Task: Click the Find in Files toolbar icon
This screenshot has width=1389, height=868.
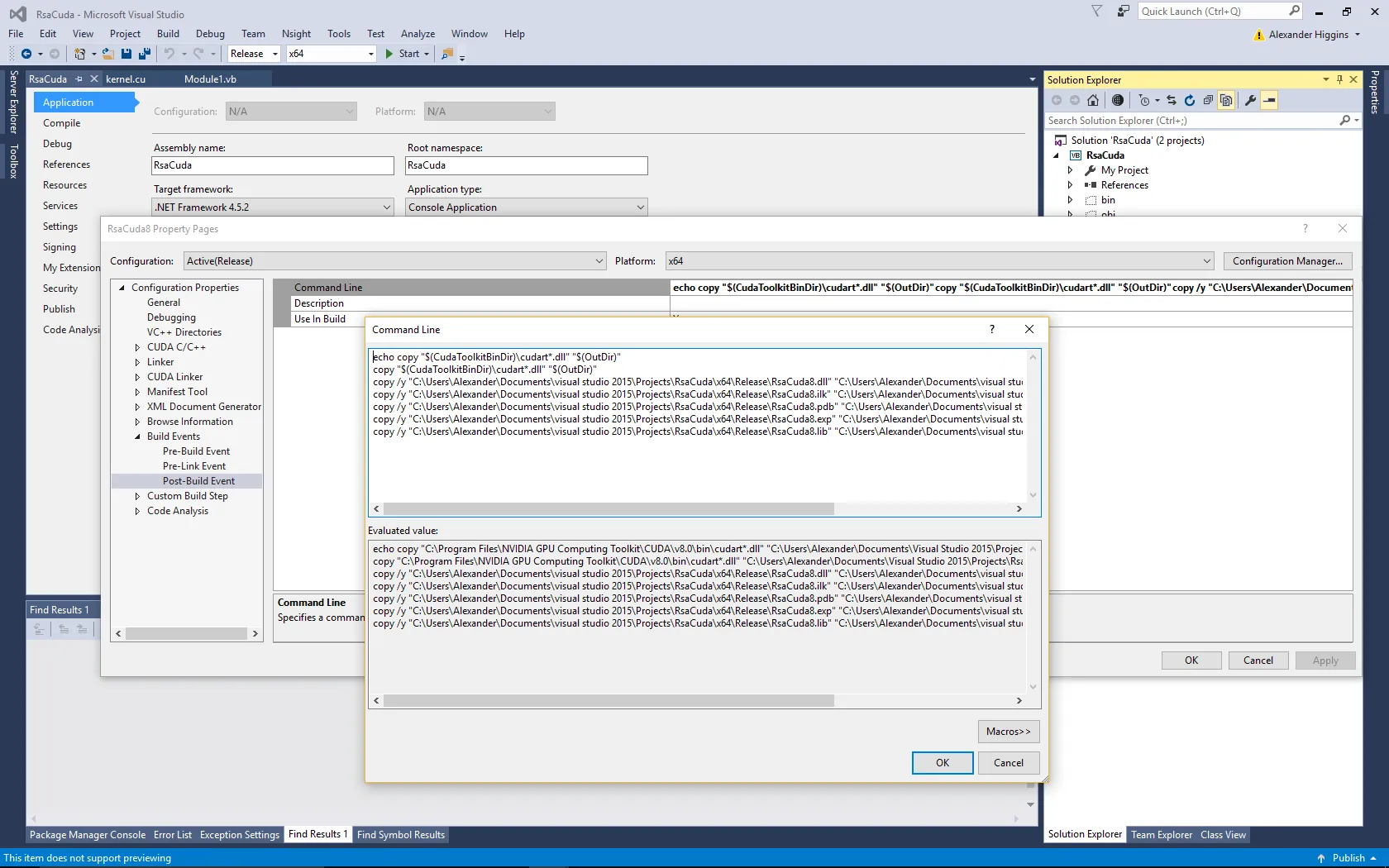Action: click(447, 54)
